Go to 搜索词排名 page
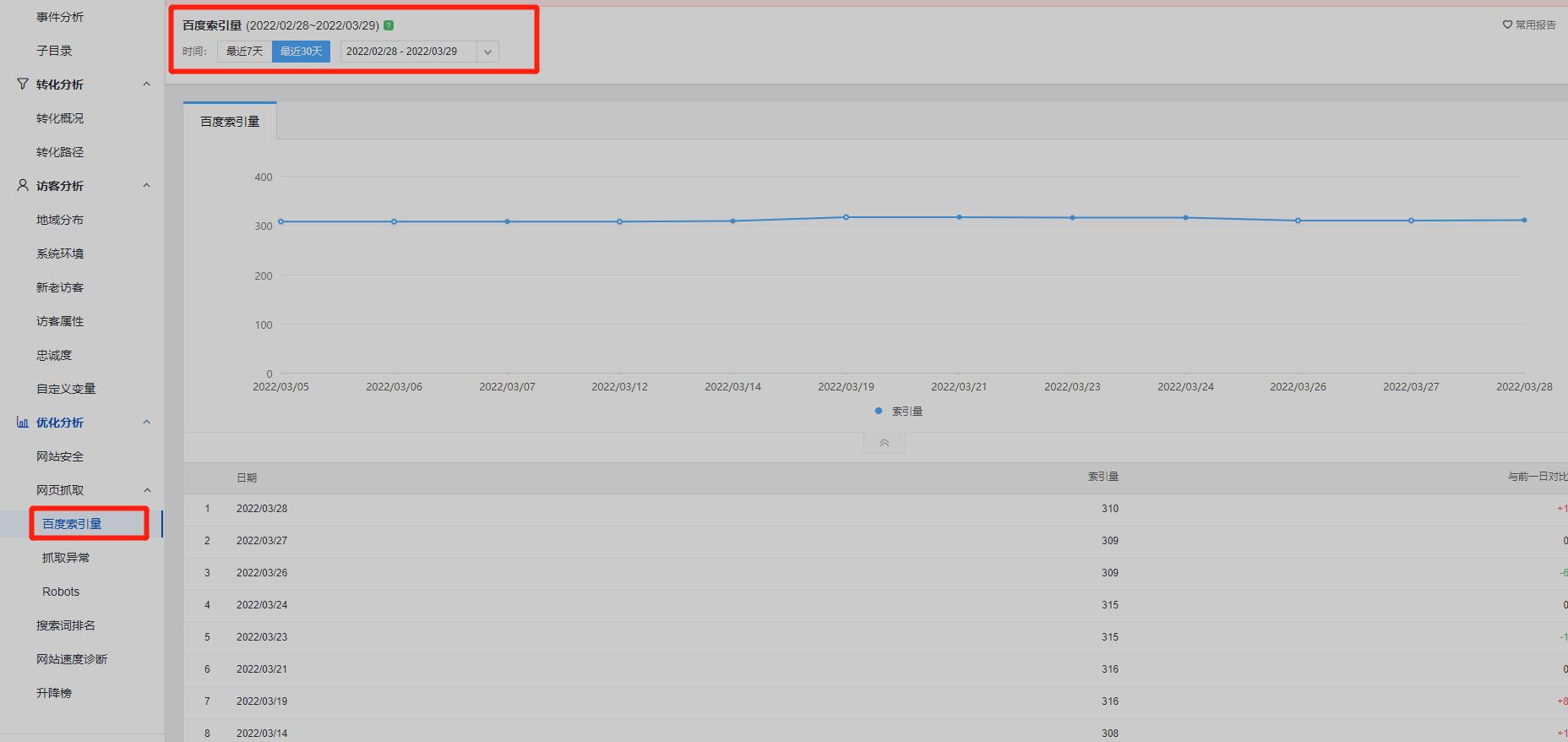Screen dimensions: 1568x742 [66, 625]
